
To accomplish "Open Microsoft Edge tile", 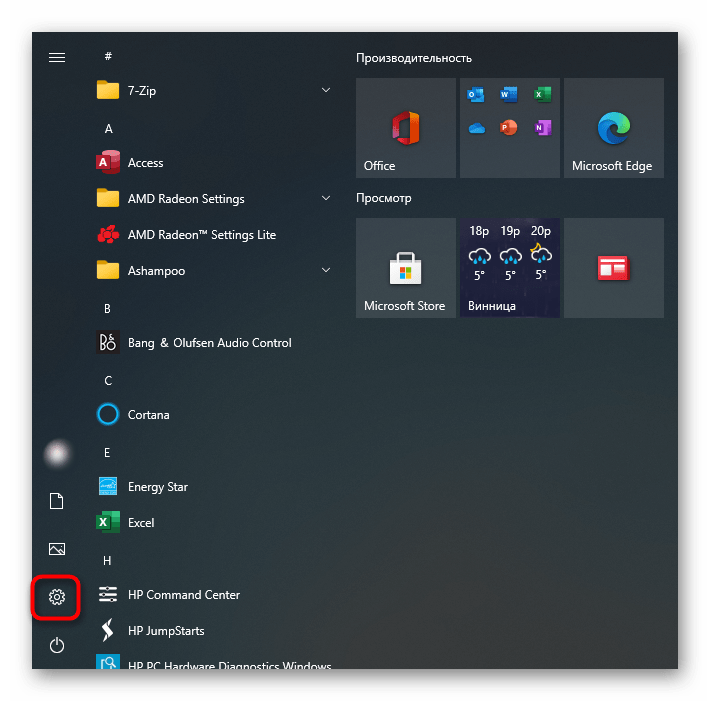I will click(614, 128).
